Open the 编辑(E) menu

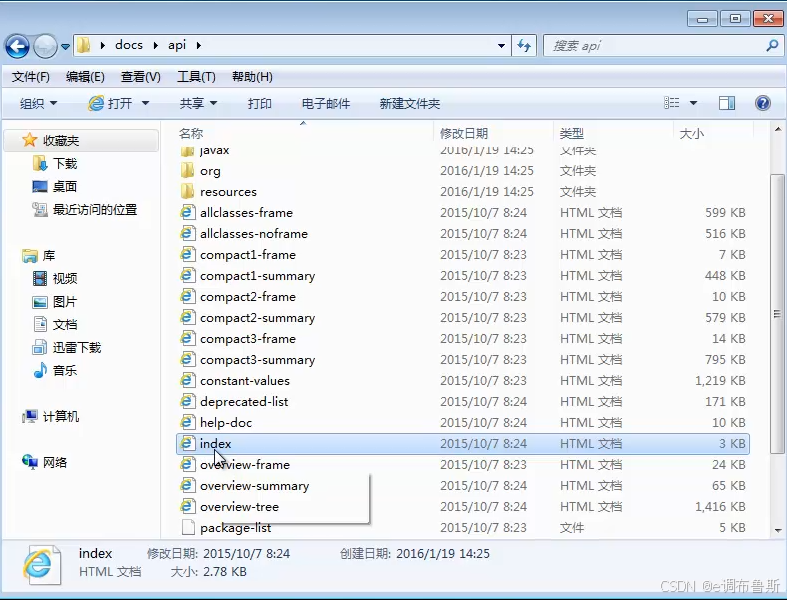[x=85, y=77]
